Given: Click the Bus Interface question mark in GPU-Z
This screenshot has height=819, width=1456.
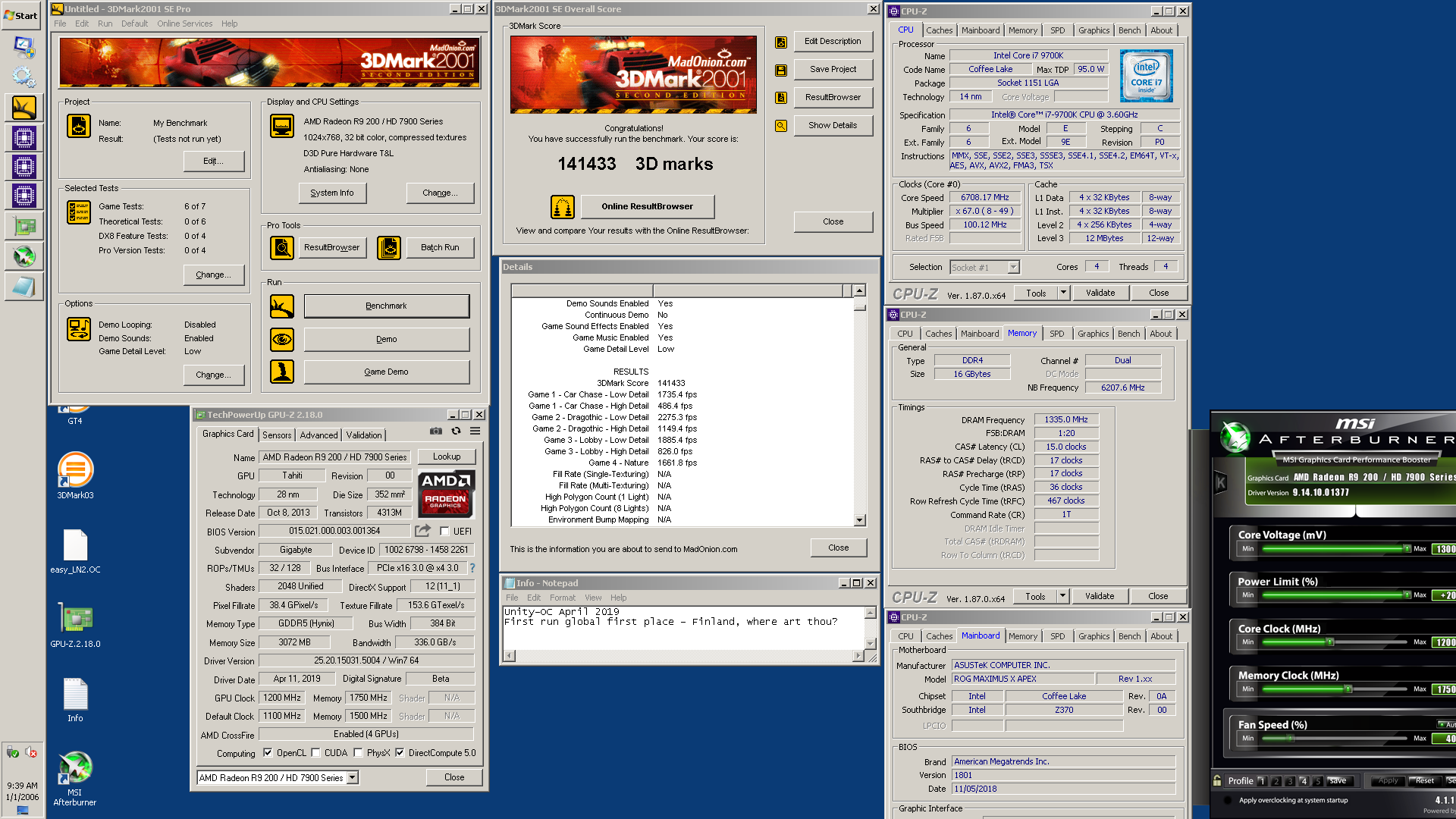Looking at the screenshot, I should [472, 568].
